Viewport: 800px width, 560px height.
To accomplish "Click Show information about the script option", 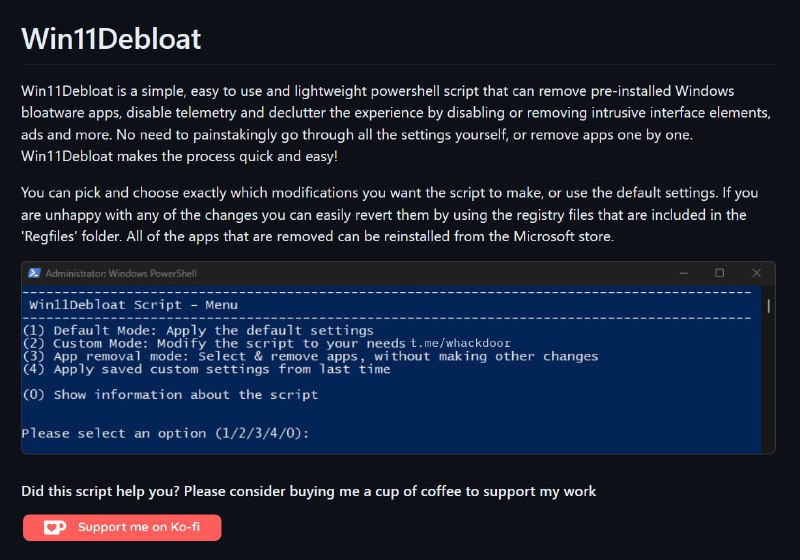I will click(170, 395).
